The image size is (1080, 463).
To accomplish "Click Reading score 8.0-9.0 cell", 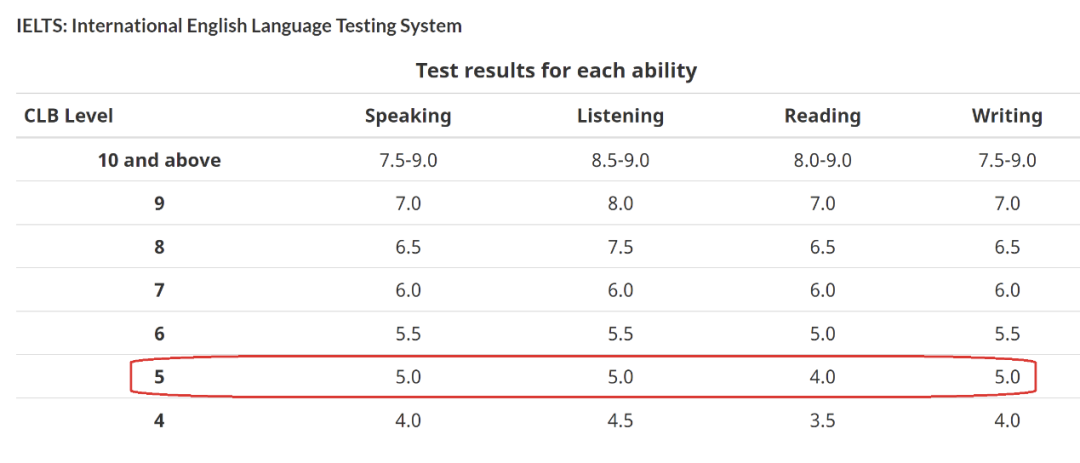I will 822,161.
